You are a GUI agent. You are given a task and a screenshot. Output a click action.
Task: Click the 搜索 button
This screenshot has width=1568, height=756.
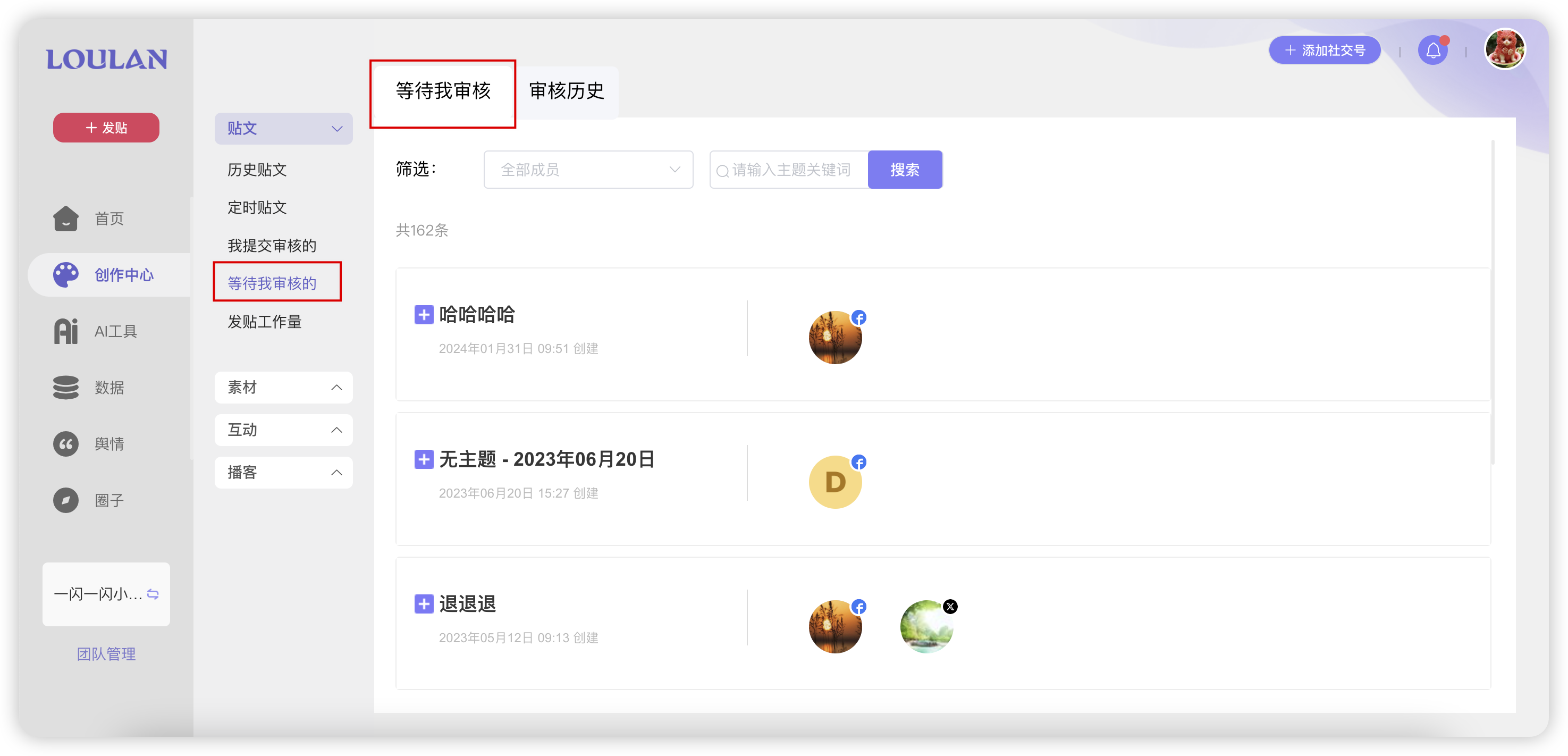(x=905, y=170)
